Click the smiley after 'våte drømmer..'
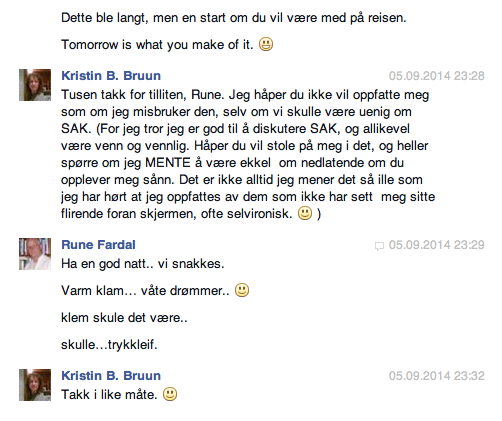 point(242,290)
